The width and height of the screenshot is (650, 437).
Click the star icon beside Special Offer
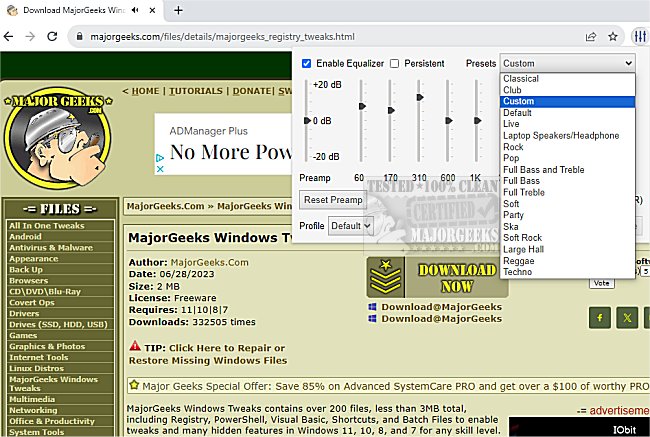click(x=134, y=385)
